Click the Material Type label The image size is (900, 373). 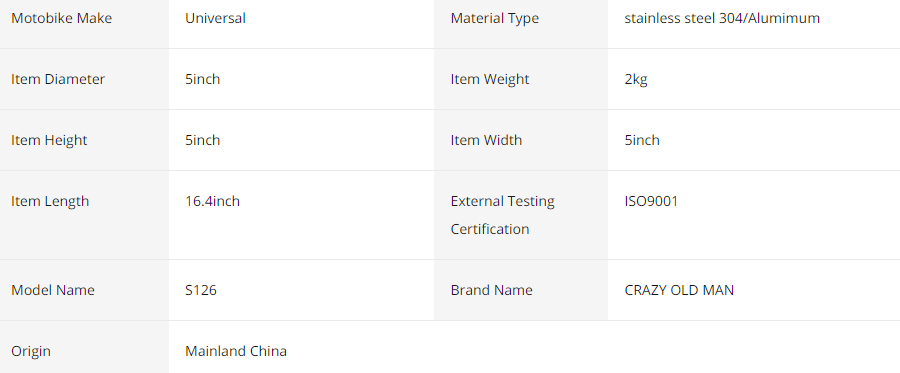(495, 18)
